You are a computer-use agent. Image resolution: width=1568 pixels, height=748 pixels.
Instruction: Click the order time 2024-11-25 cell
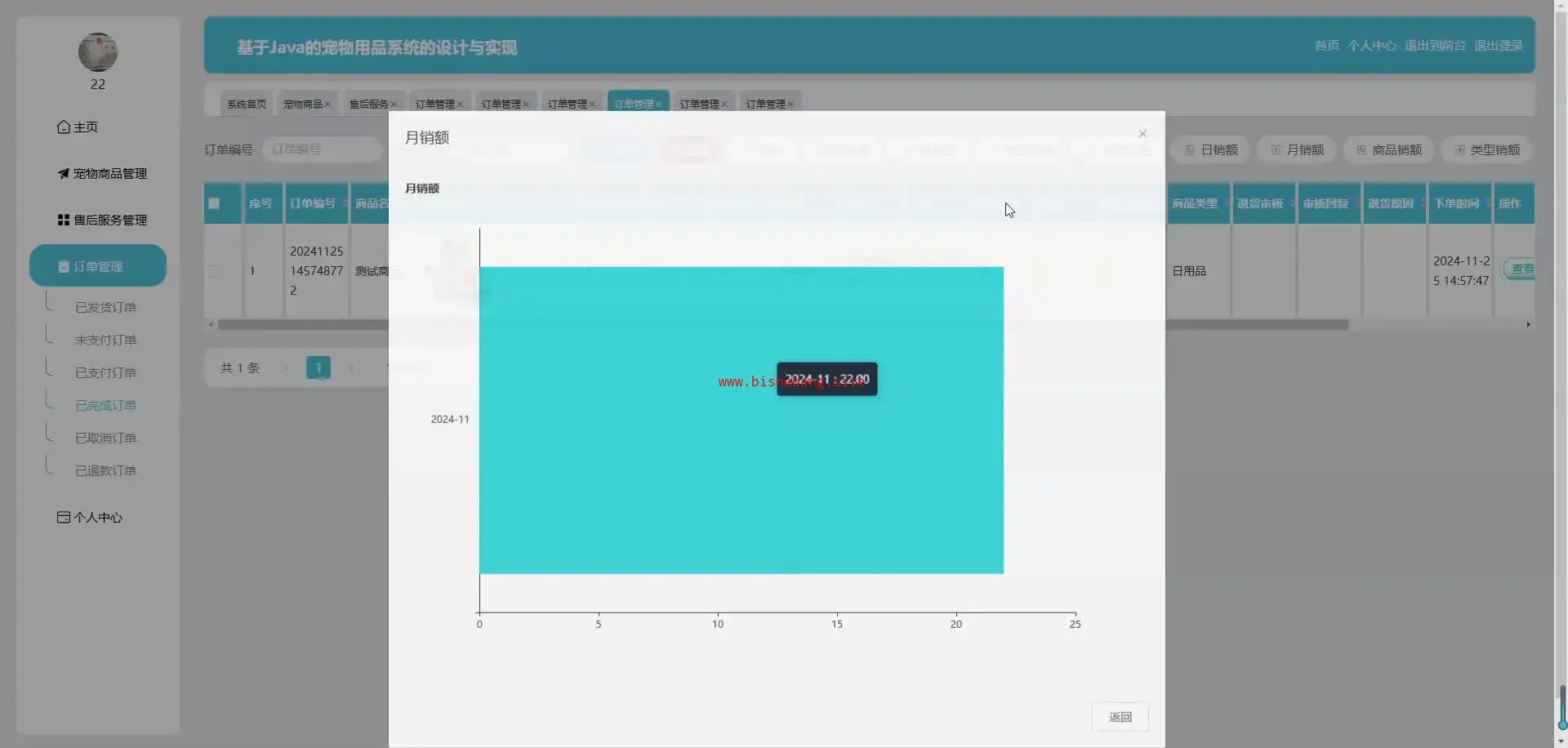(1461, 270)
